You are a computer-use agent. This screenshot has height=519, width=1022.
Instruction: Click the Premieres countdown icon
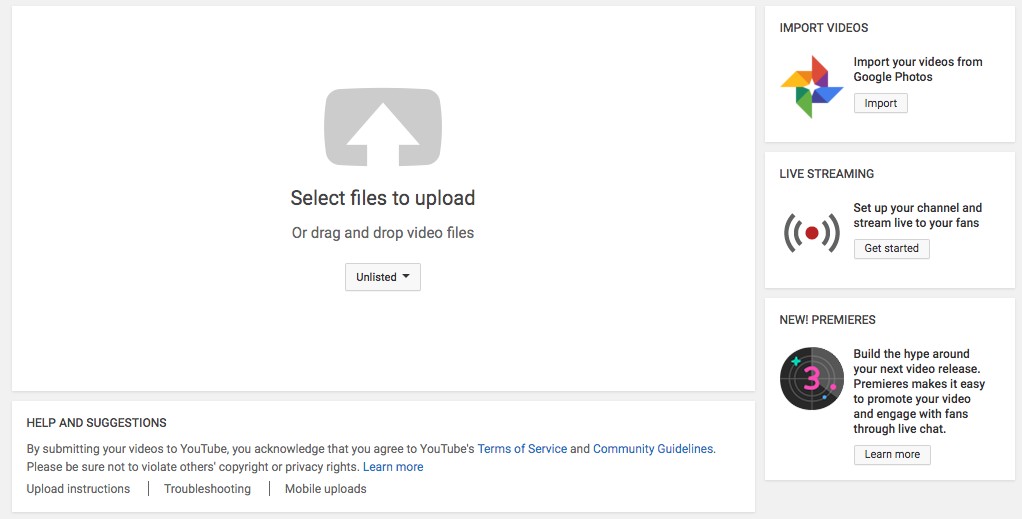pyautogui.click(x=811, y=378)
